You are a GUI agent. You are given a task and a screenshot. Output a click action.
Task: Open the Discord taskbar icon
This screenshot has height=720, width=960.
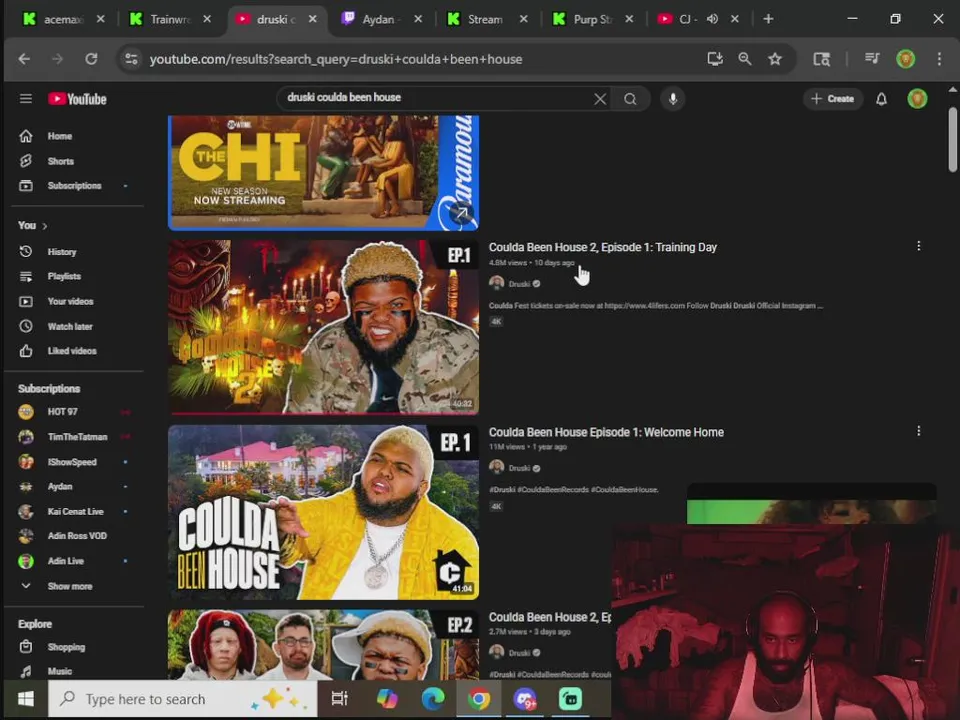coord(525,699)
